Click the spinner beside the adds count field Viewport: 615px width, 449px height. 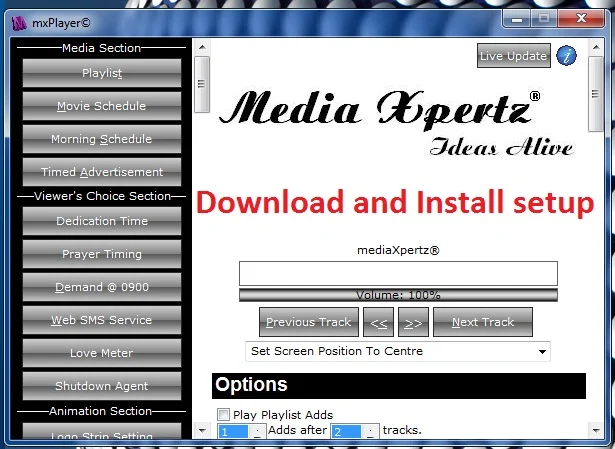pos(257,431)
